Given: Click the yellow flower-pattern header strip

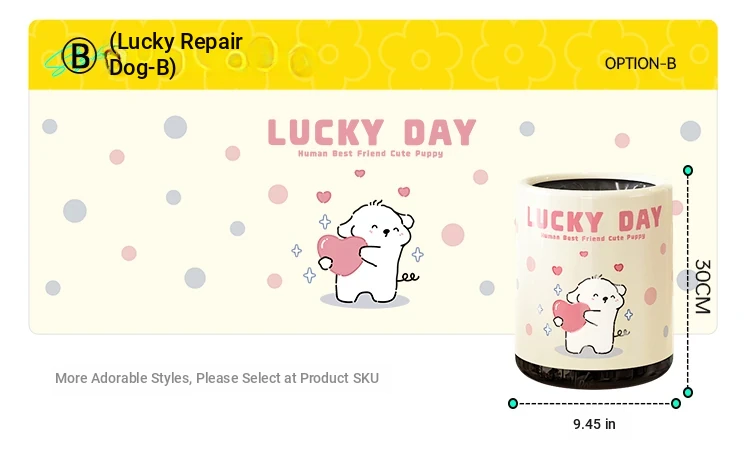Looking at the screenshot, I should coord(373,55).
